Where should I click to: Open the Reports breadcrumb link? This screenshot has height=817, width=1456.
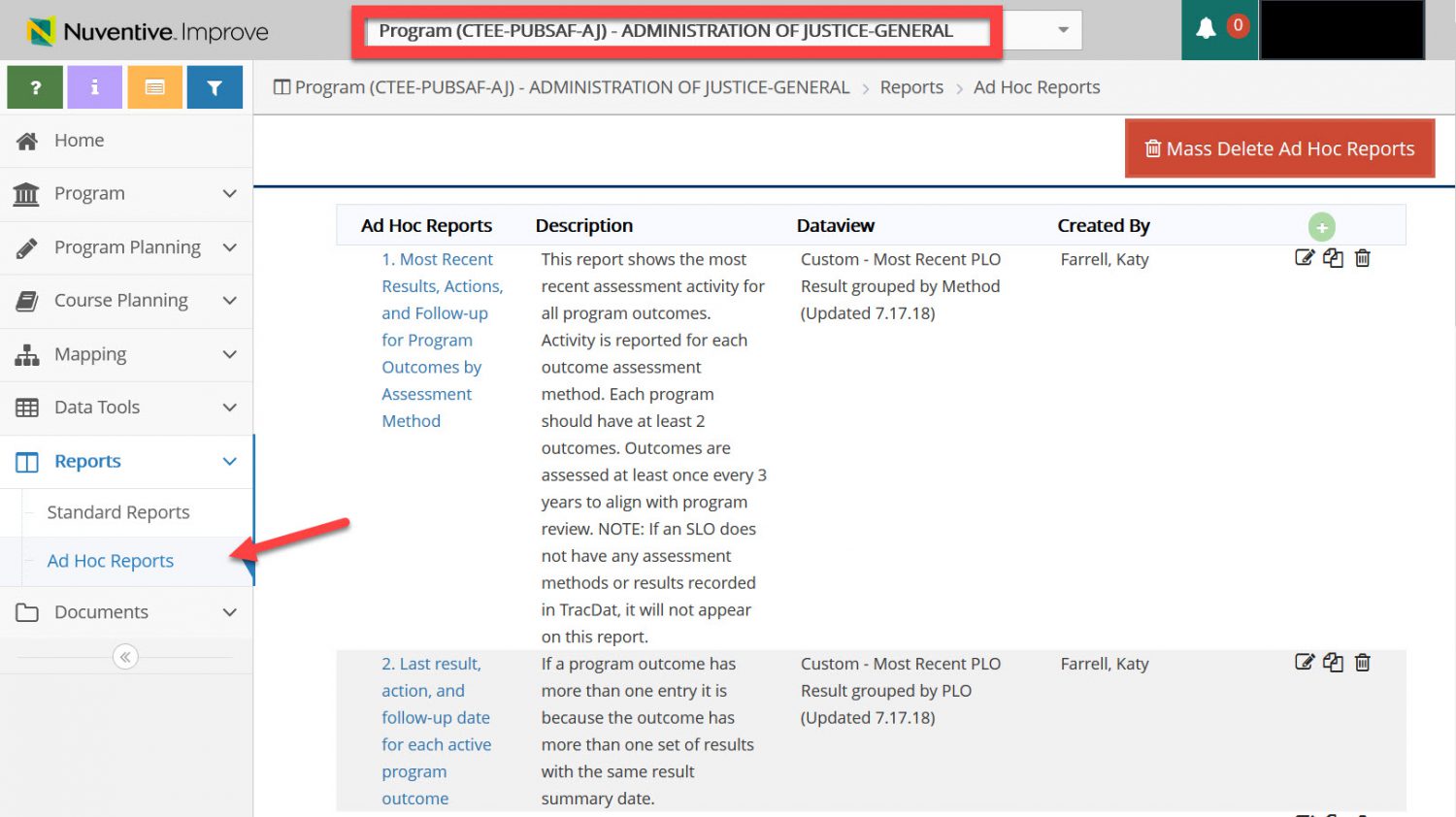tap(910, 87)
